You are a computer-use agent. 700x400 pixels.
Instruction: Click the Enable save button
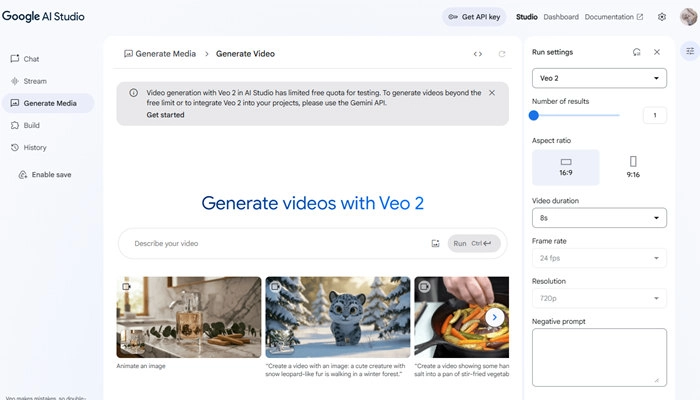click(x=45, y=175)
